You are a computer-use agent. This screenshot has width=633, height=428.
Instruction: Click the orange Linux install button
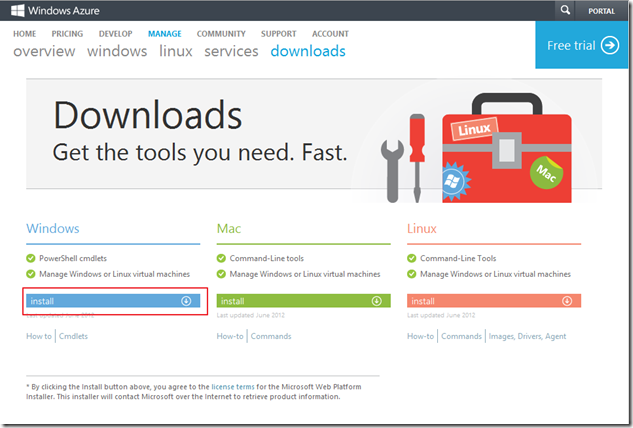pos(494,301)
